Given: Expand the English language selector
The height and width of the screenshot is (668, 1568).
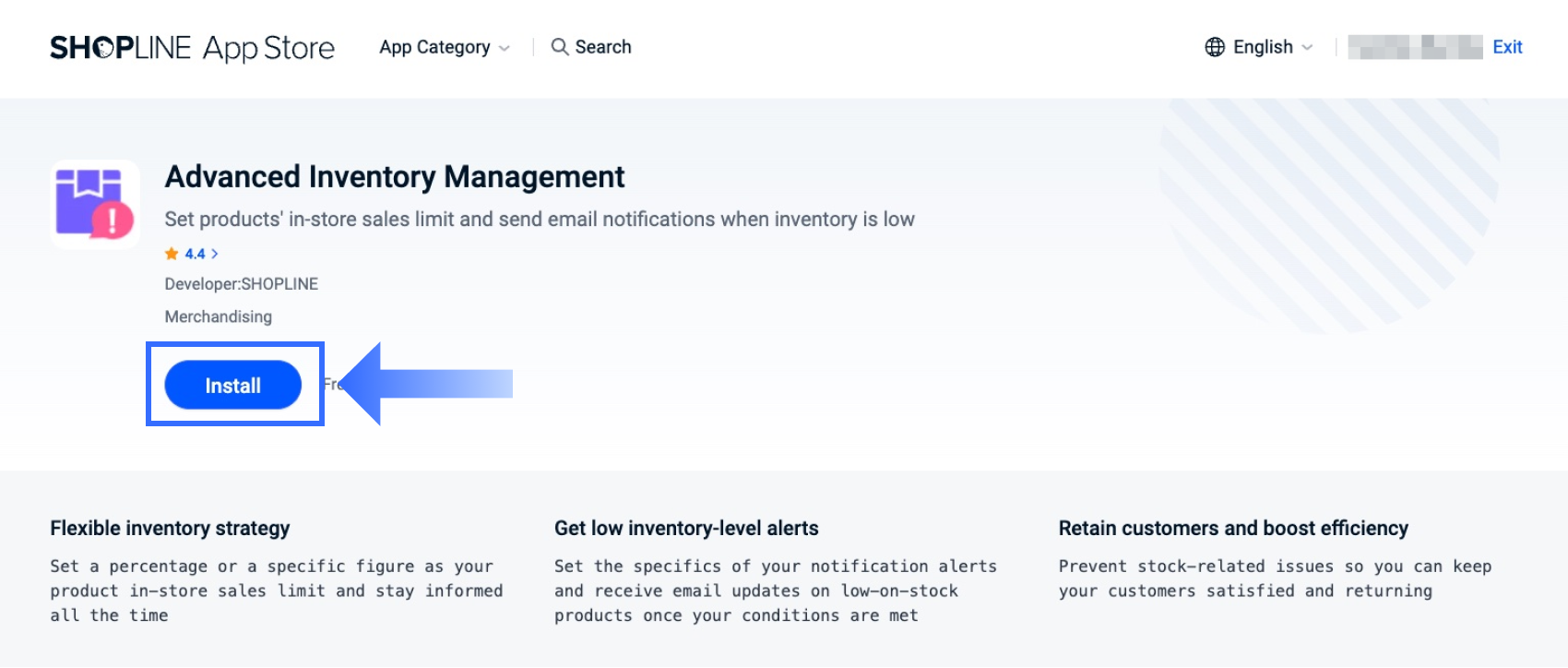Looking at the screenshot, I should (x=1259, y=47).
